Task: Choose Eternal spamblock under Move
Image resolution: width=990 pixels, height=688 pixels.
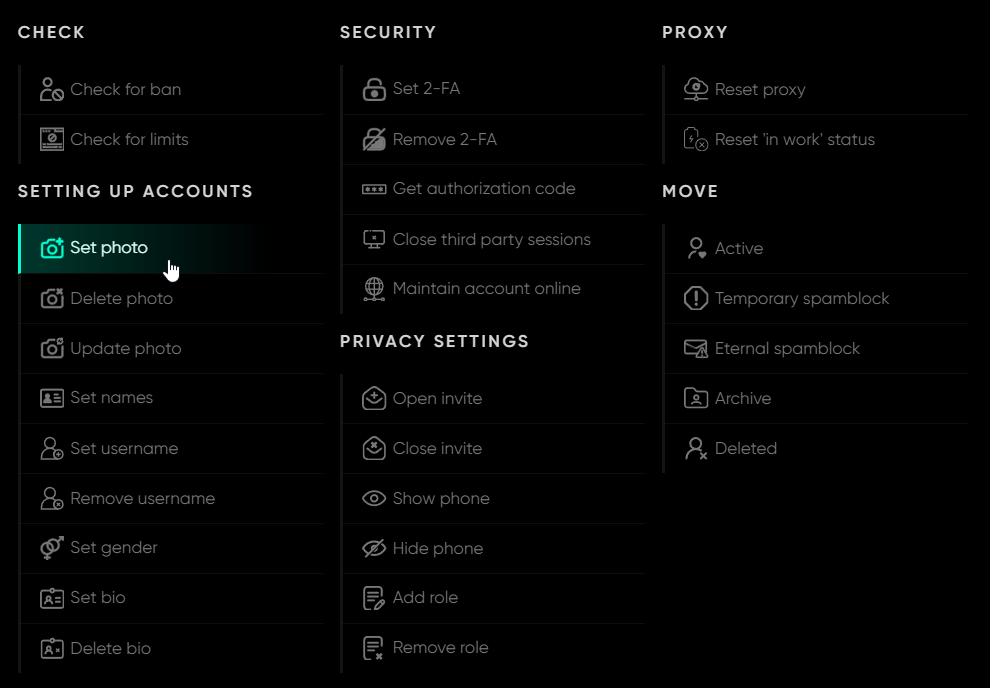Action: 787,348
